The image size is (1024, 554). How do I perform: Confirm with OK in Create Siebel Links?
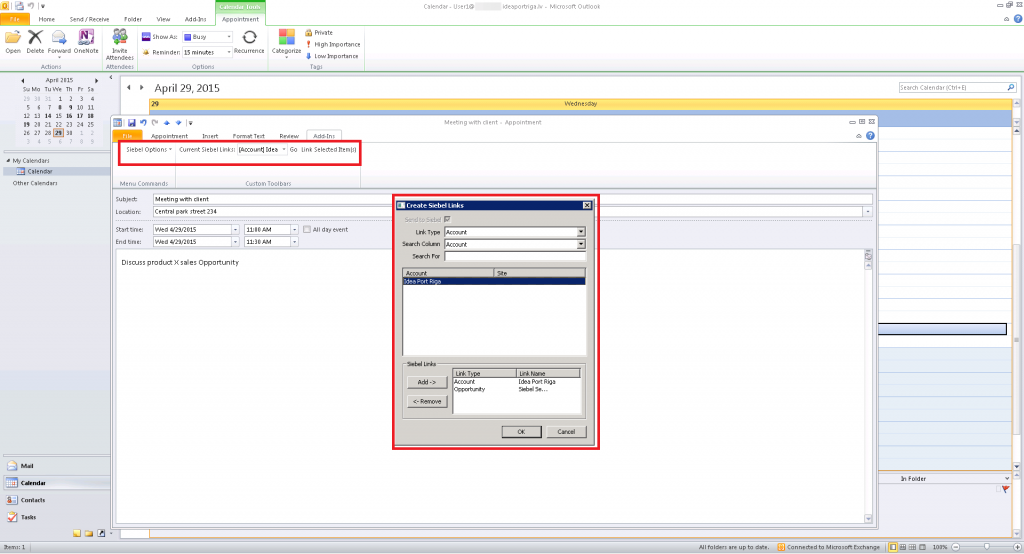click(x=521, y=432)
